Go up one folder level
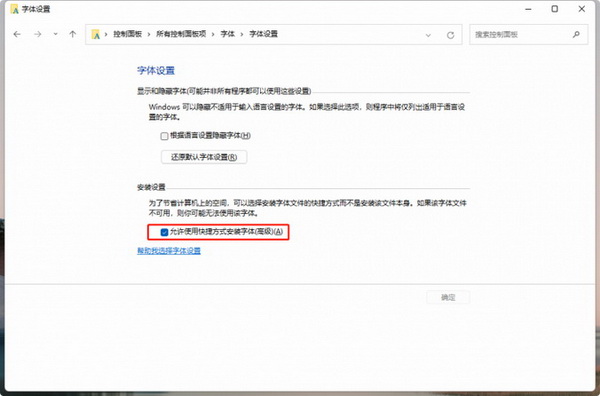 pos(72,34)
